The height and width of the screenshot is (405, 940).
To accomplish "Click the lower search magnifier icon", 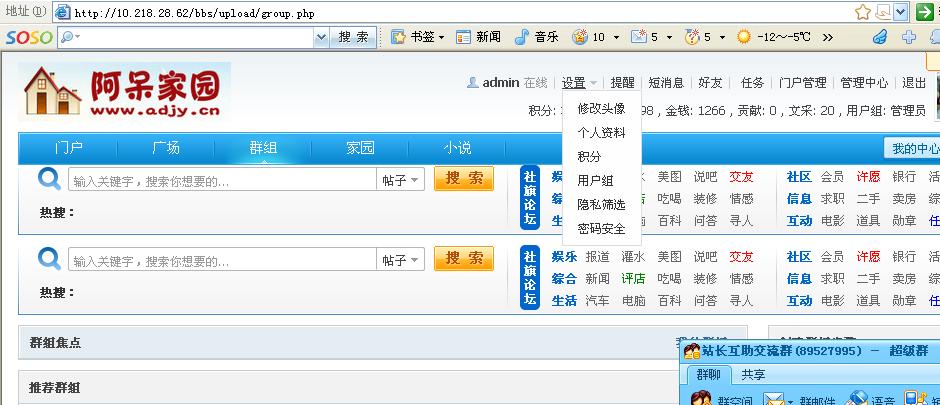I will (x=49, y=259).
